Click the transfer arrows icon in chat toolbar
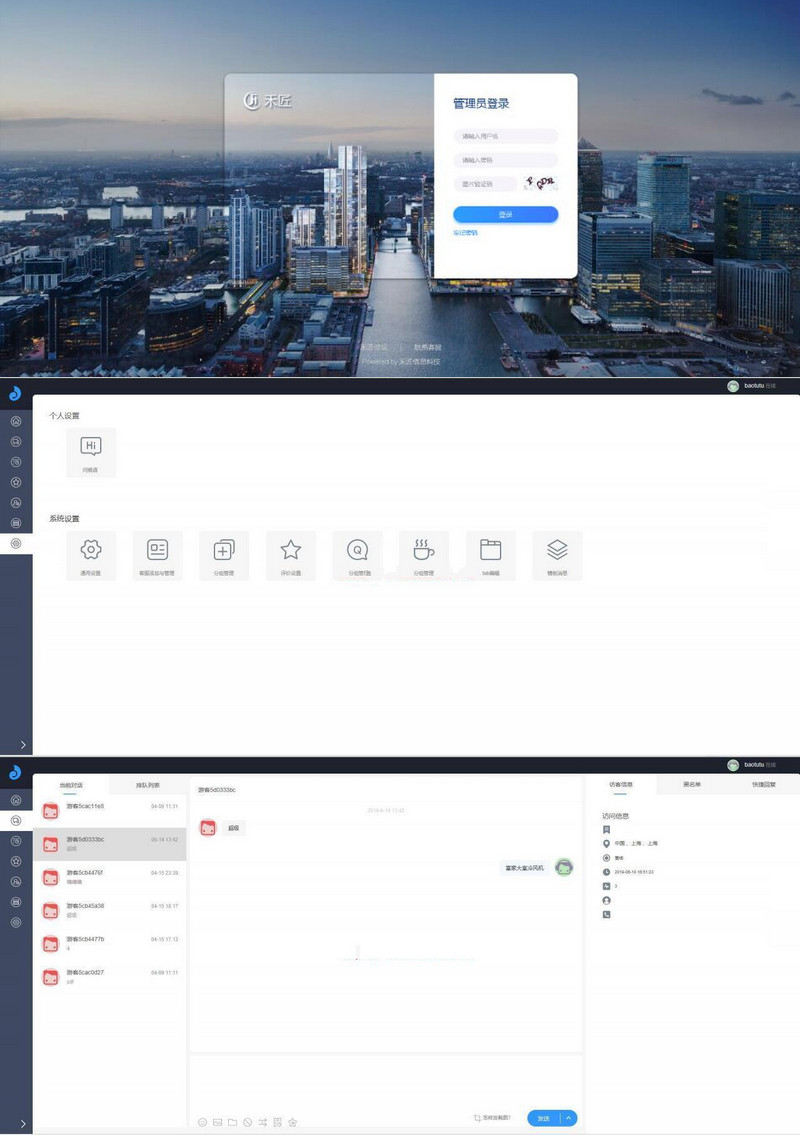The width and height of the screenshot is (800, 1135). pyautogui.click(x=262, y=1122)
